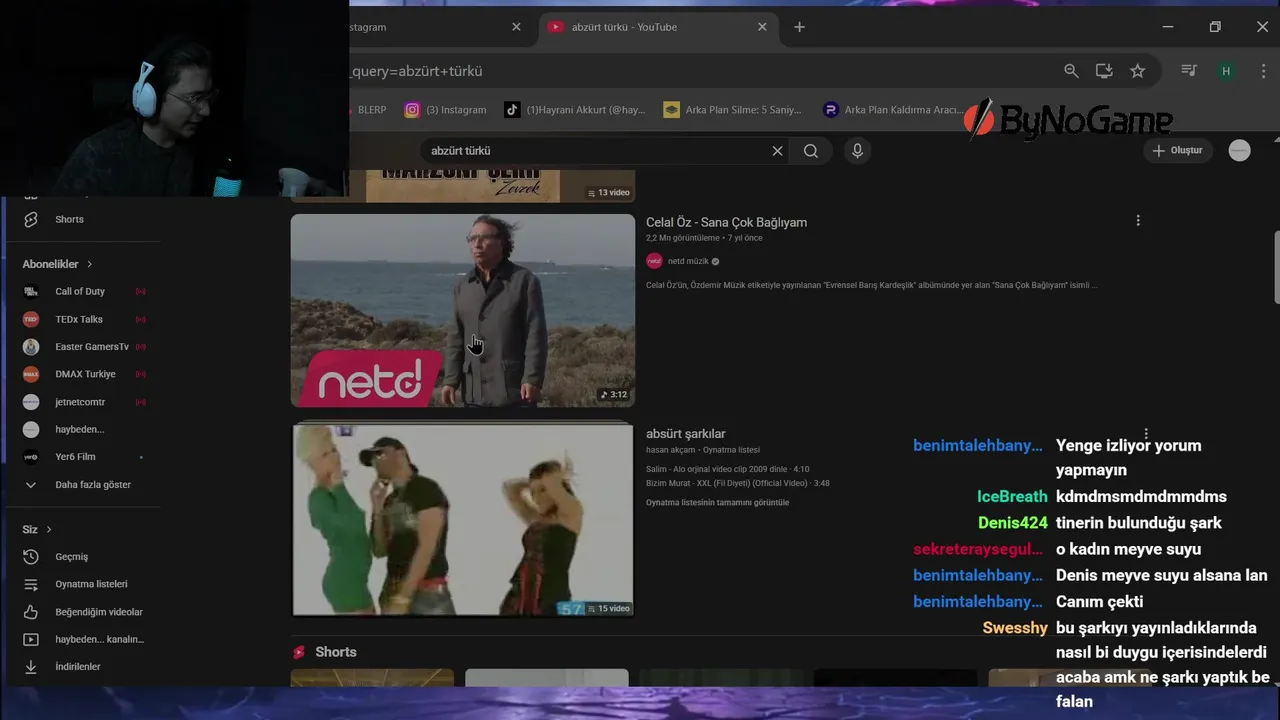Open the DMAX Turkiye subscription
Image resolution: width=1280 pixels, height=720 pixels.
[83, 374]
